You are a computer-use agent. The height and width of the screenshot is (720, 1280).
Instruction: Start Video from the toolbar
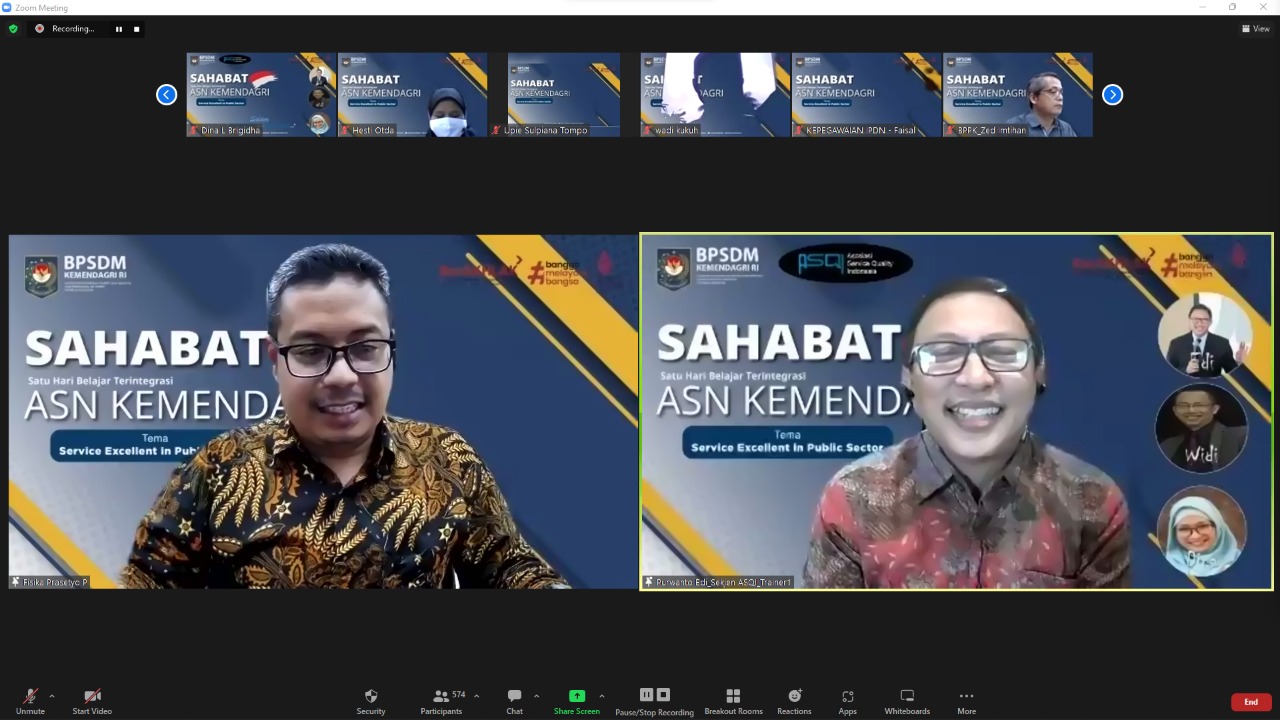click(x=92, y=701)
